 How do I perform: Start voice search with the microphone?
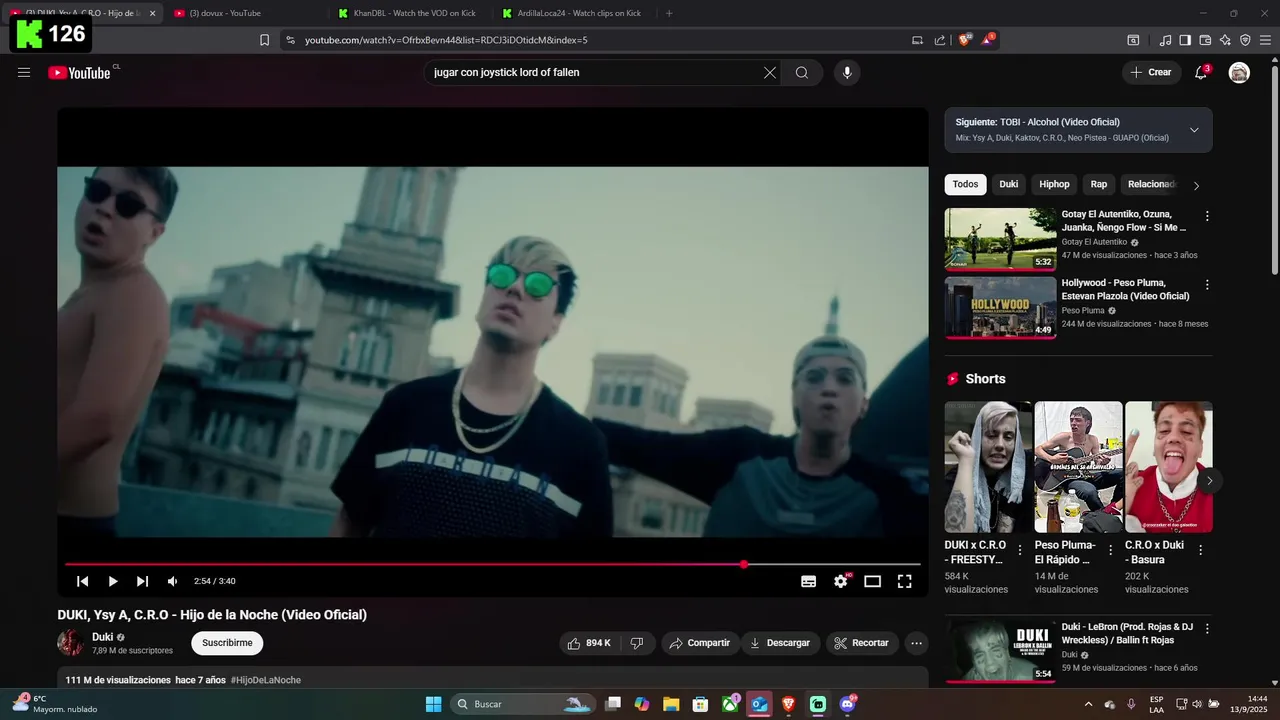click(847, 72)
